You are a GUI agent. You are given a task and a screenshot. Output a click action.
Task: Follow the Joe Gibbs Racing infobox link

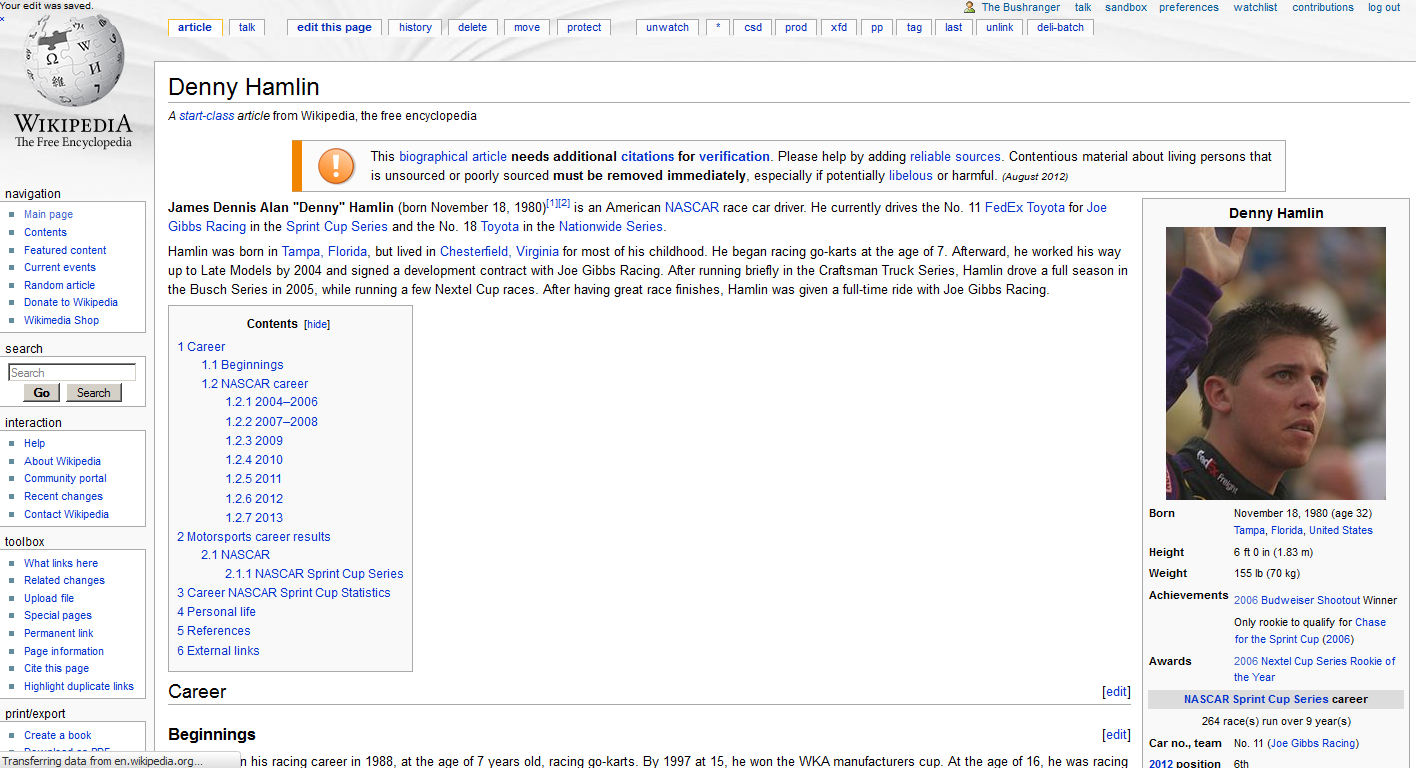[x=1312, y=743]
